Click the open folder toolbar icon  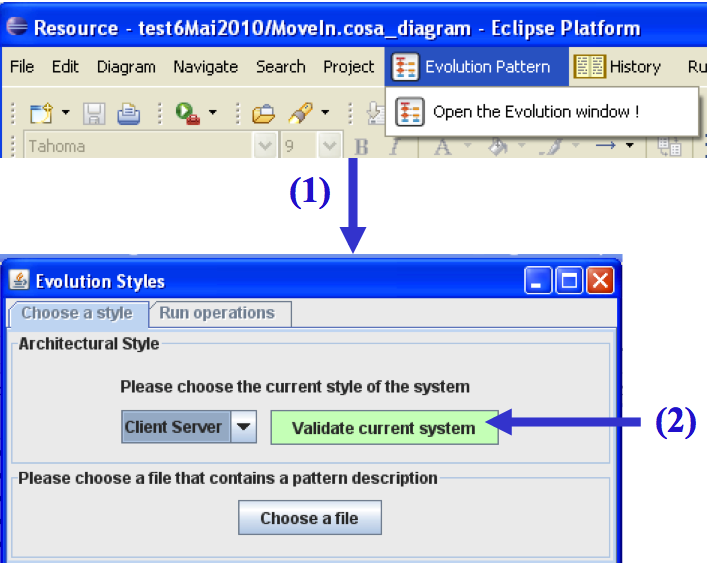263,112
